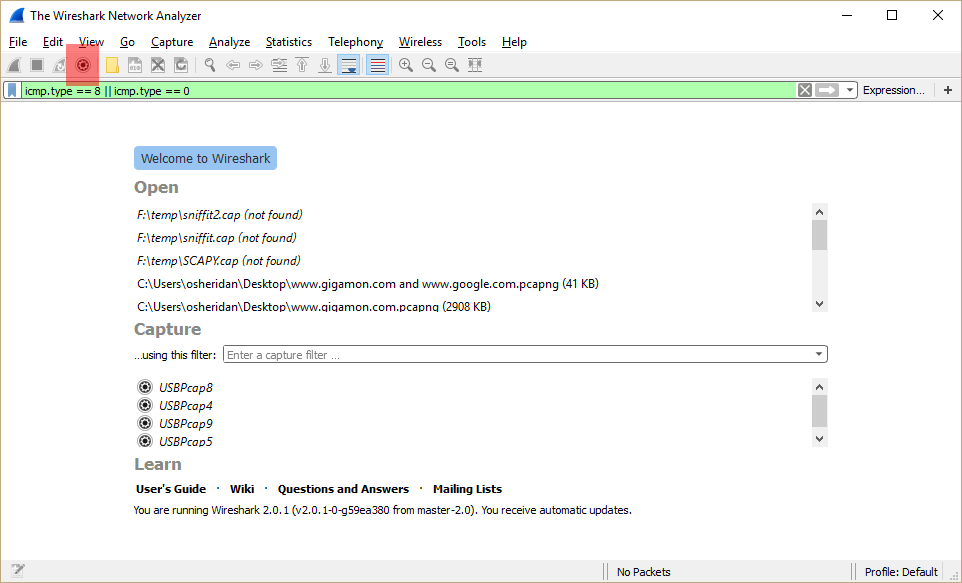The width and height of the screenshot is (962, 583).
Task: Add filter button with plus icon
Action: click(x=948, y=90)
